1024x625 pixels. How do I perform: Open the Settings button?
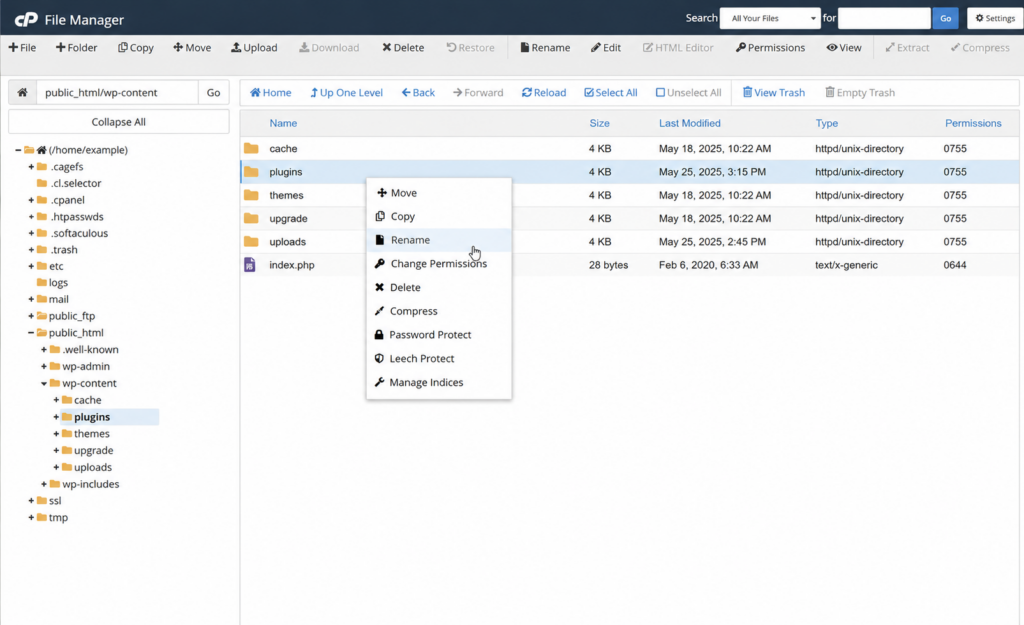[x=995, y=18]
